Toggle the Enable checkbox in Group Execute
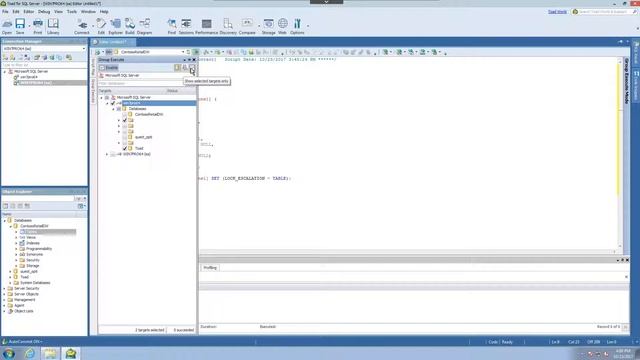Image resolution: width=640 pixels, height=360 pixels. tap(102, 68)
